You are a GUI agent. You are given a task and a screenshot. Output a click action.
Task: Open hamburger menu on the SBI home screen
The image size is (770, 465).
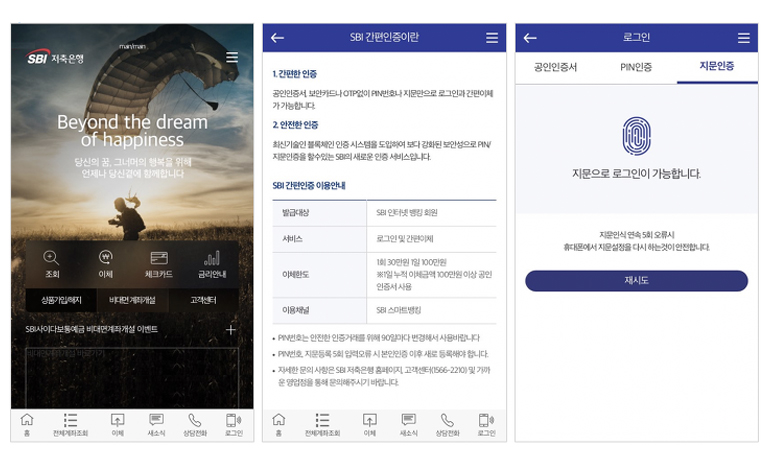pos(232,57)
